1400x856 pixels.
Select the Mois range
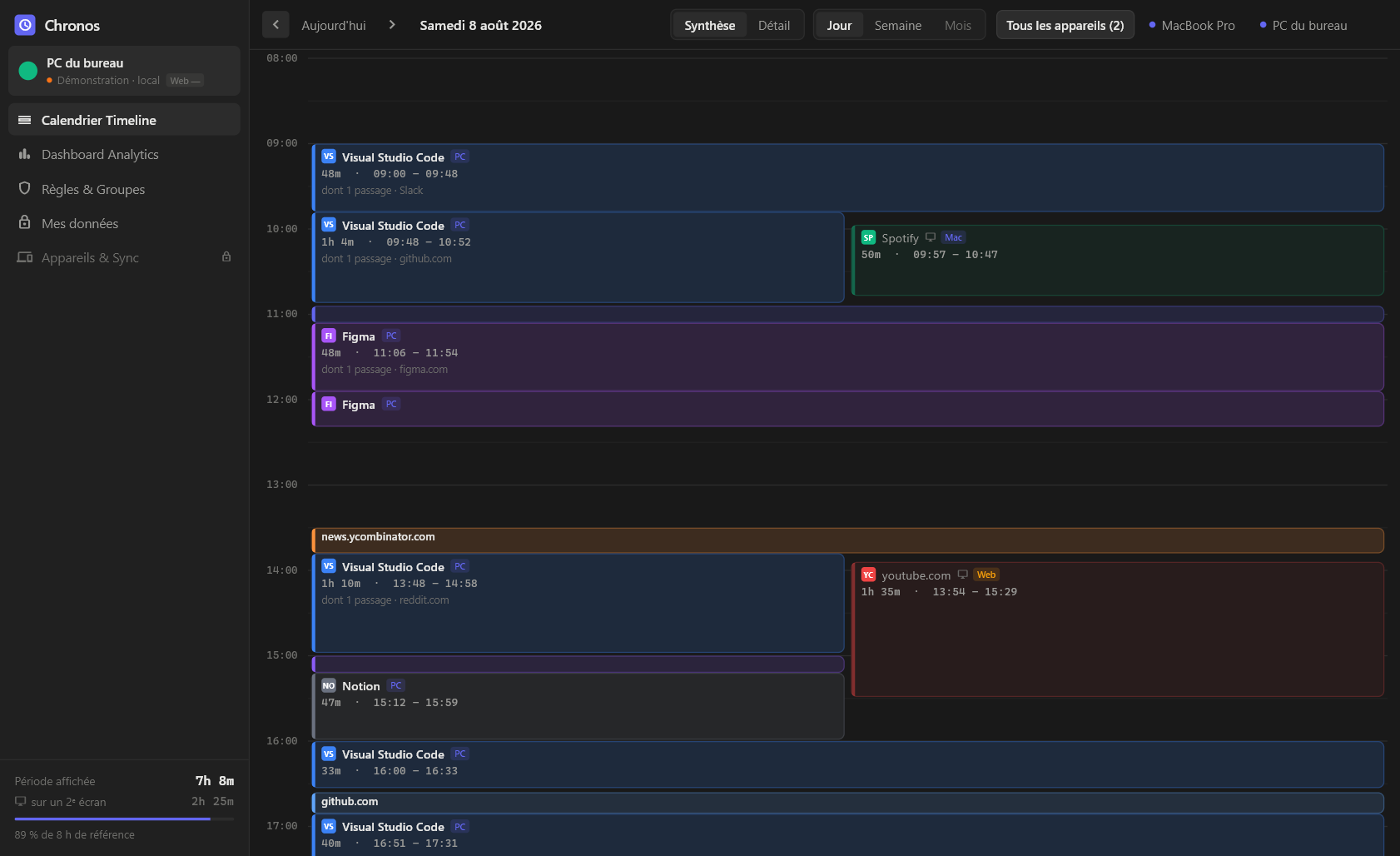[x=958, y=26]
